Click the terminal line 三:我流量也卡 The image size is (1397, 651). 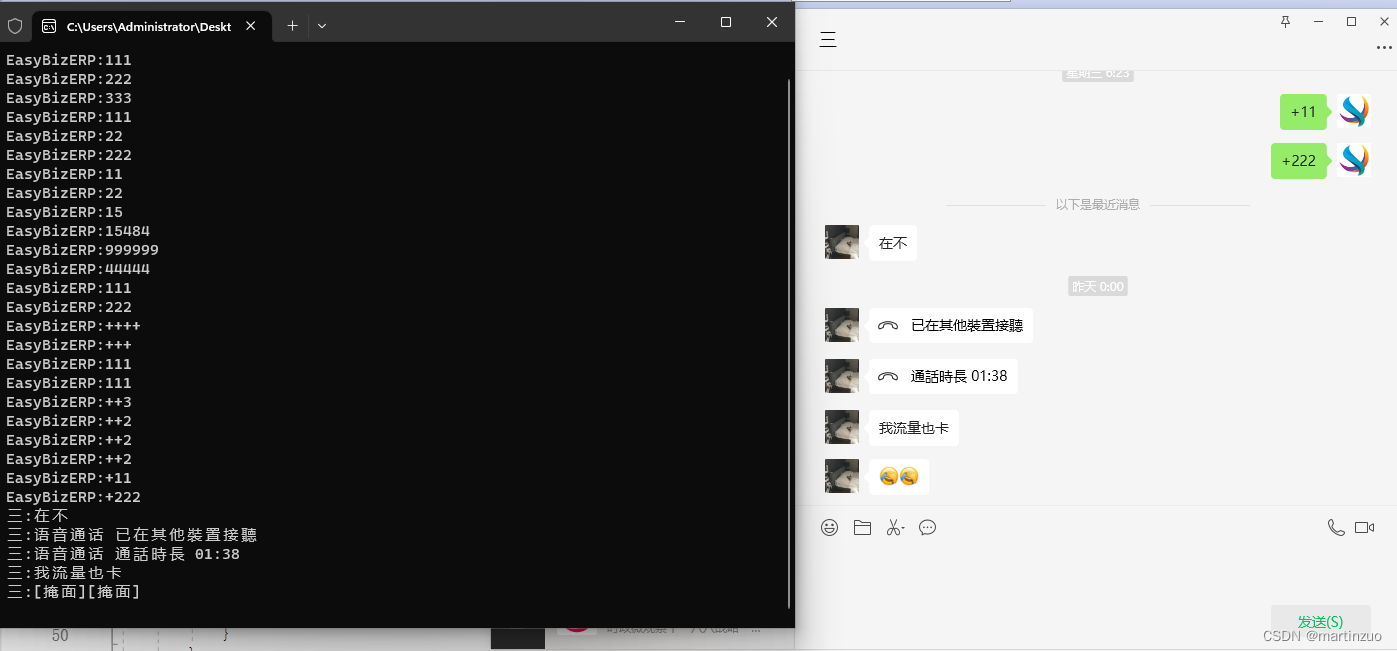(x=64, y=573)
